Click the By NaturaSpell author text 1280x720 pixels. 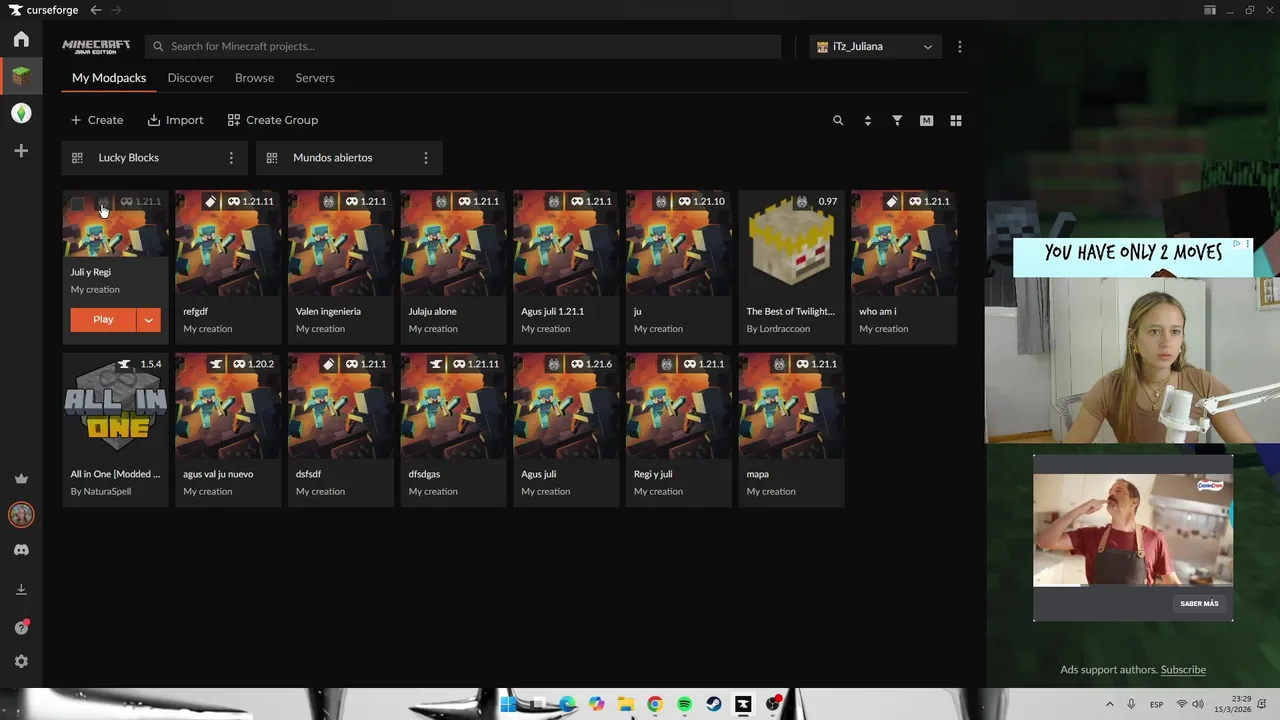[x=100, y=492]
